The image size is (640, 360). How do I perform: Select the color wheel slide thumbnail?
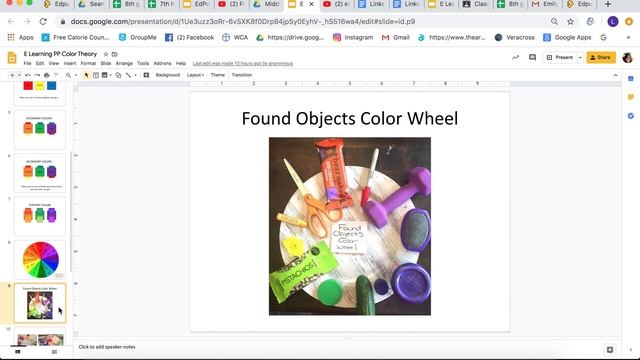pyautogui.click(x=40, y=260)
